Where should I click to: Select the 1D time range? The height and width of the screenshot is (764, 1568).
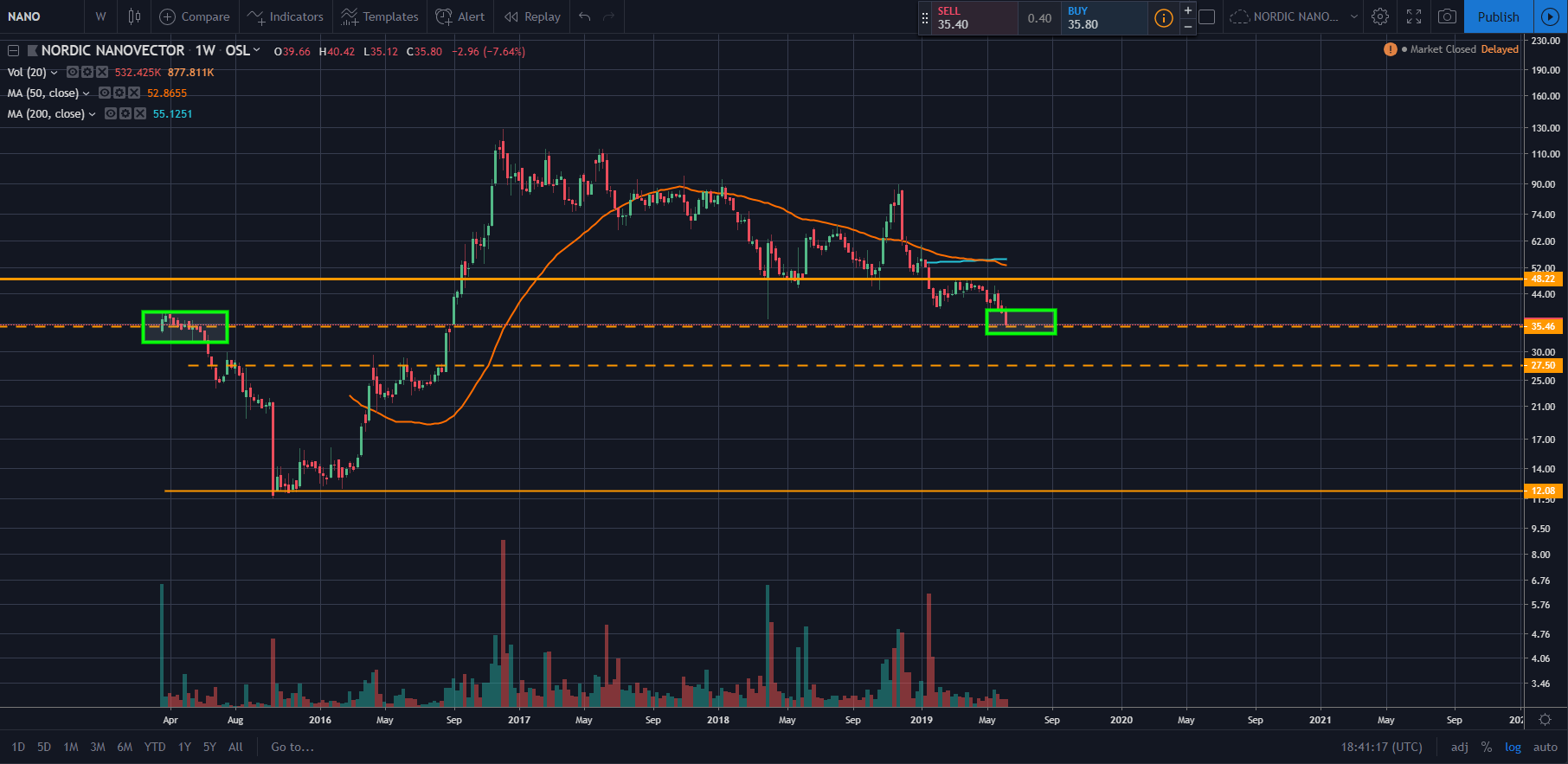[18, 747]
